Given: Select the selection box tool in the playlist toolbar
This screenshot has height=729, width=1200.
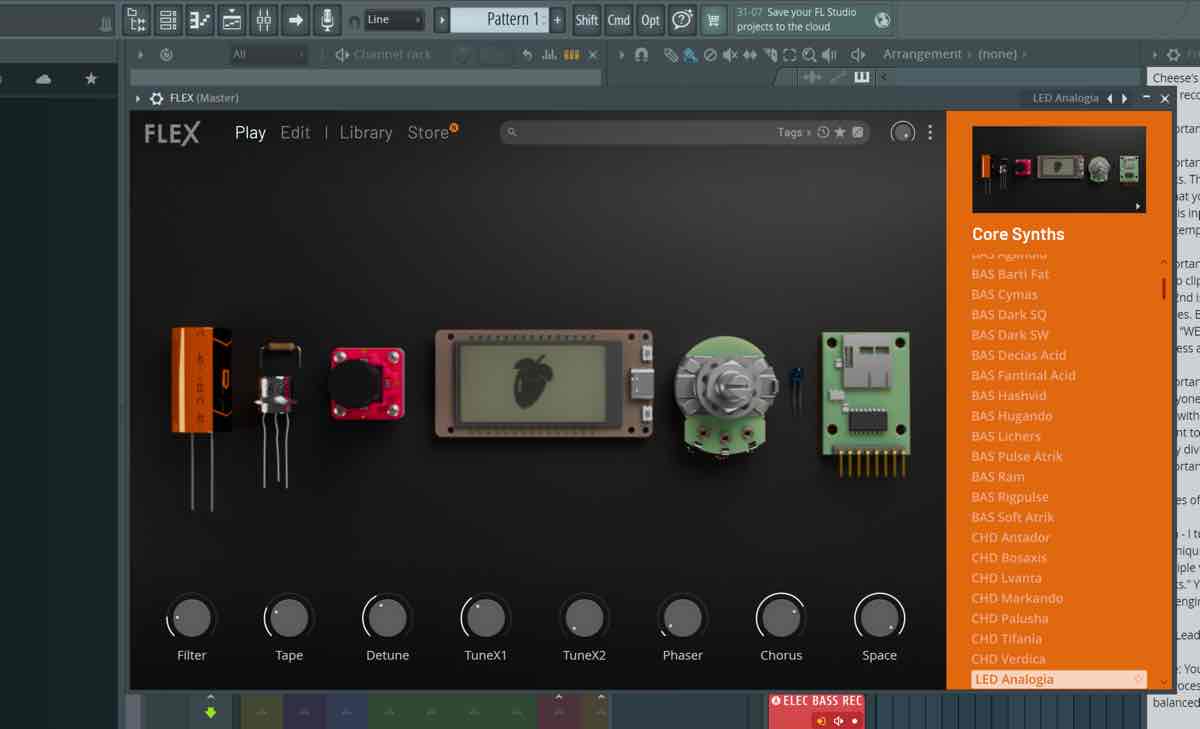Looking at the screenshot, I should (x=790, y=55).
